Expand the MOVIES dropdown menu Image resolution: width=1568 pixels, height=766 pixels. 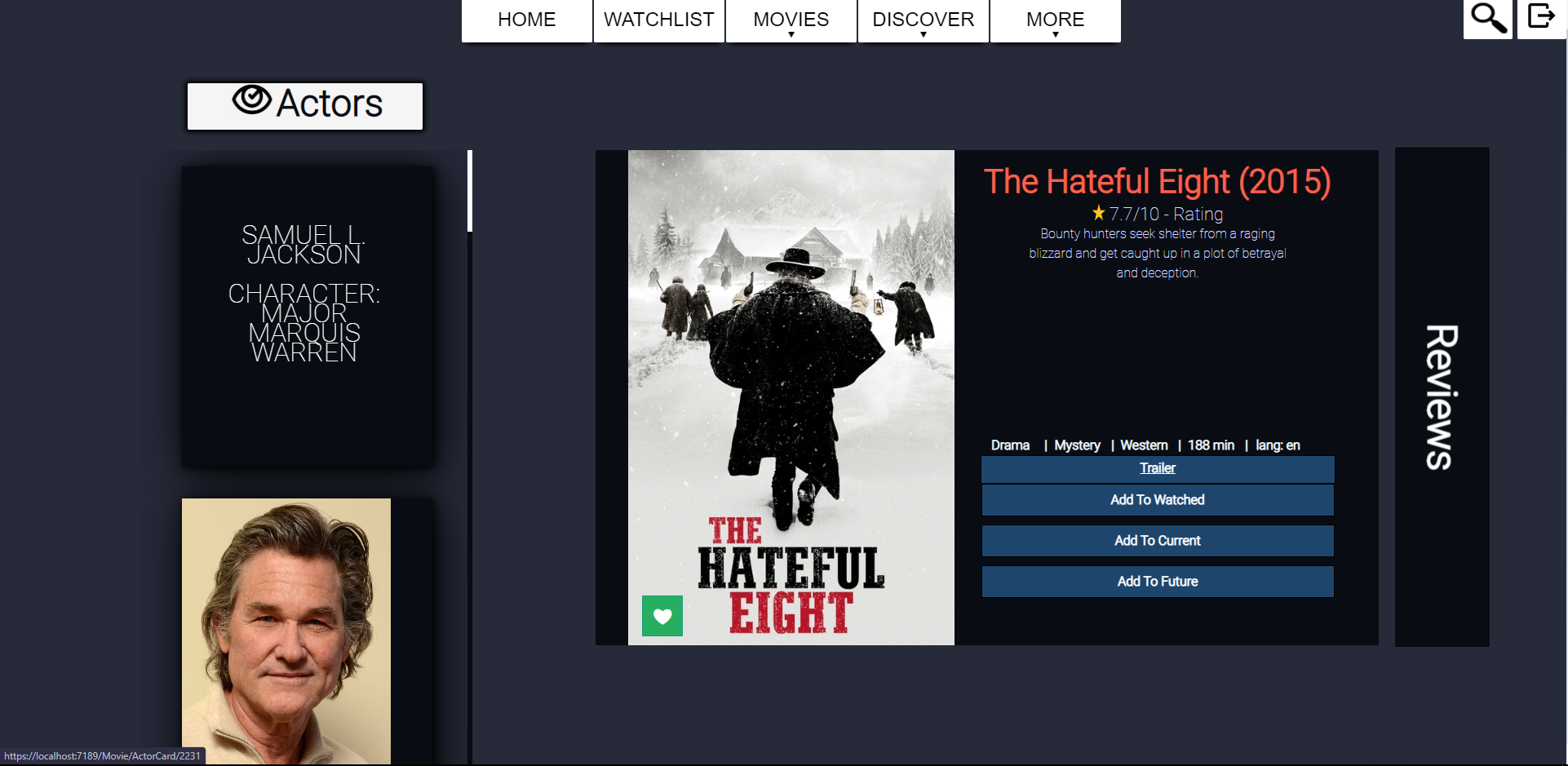(791, 20)
